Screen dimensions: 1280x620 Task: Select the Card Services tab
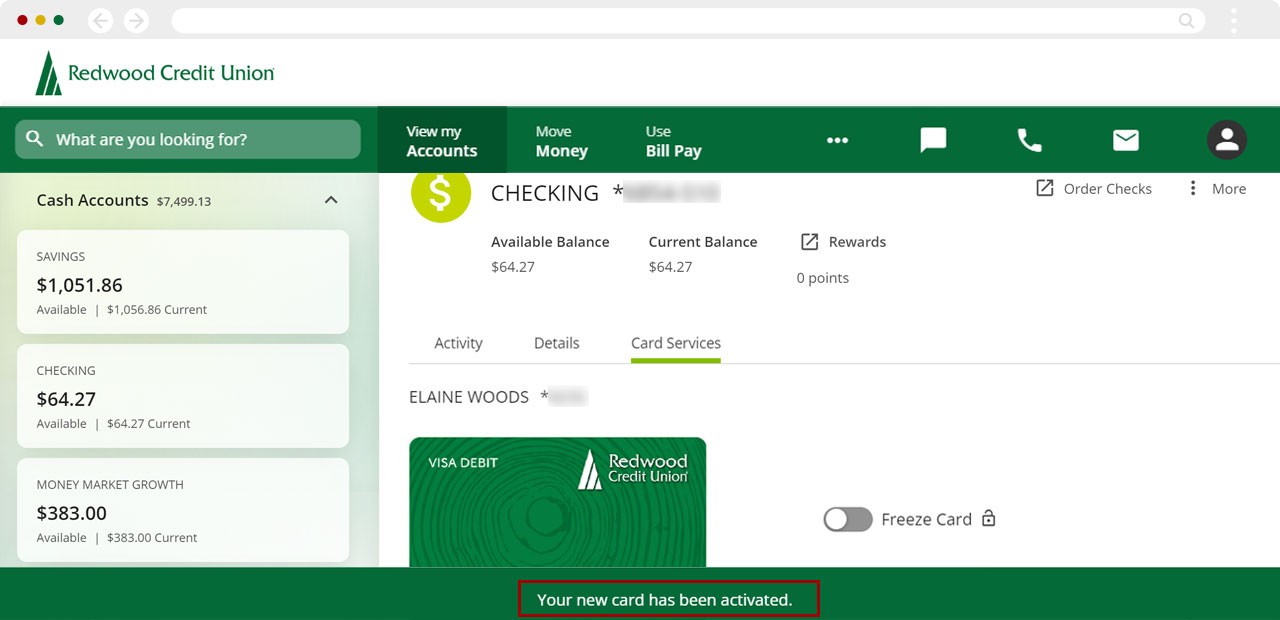[676, 343]
